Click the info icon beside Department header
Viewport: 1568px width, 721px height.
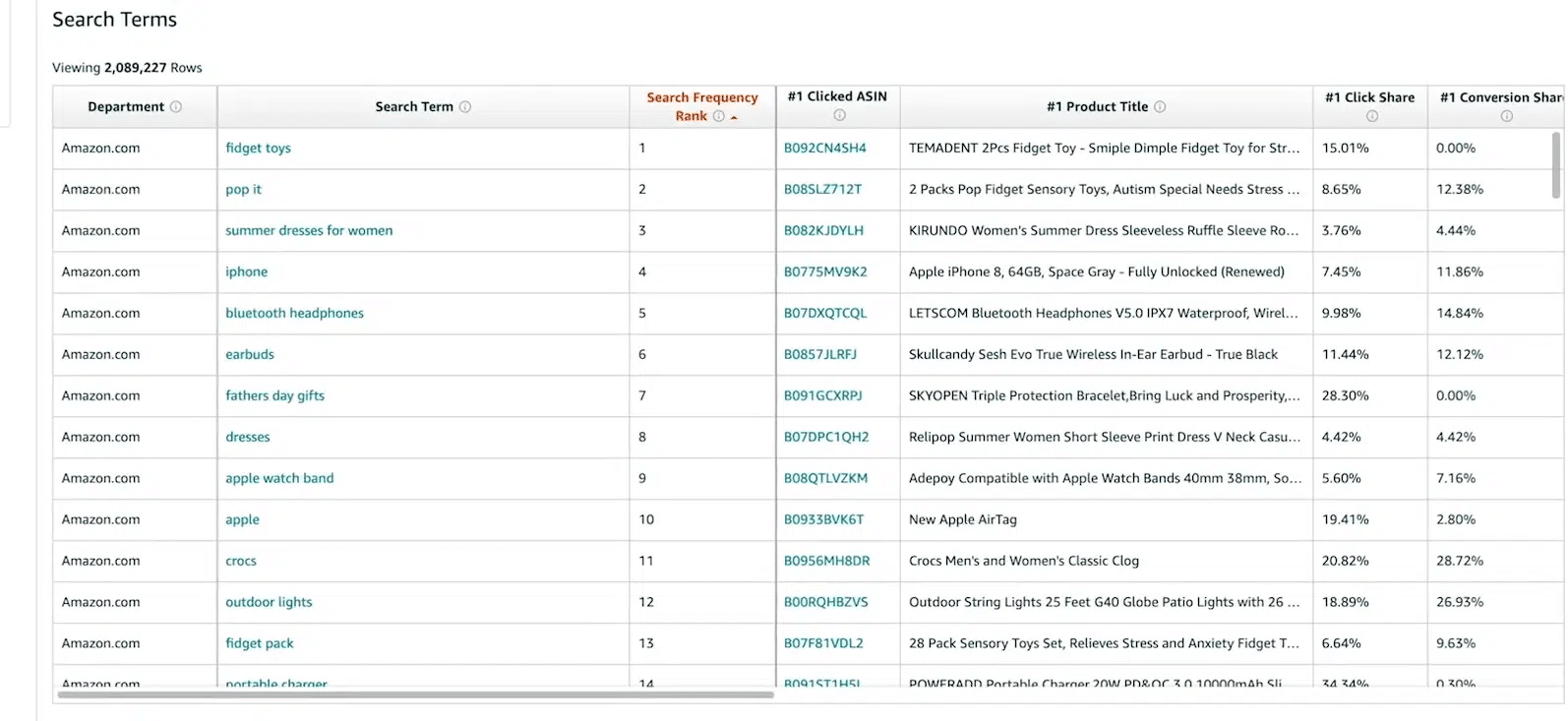(176, 107)
